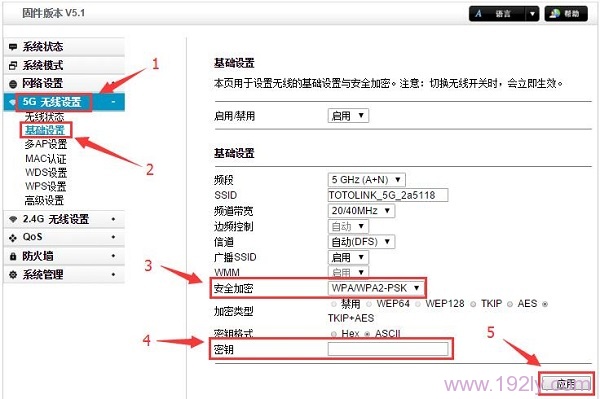Click the help person icon in header
600x399 pixels.
click(555, 14)
